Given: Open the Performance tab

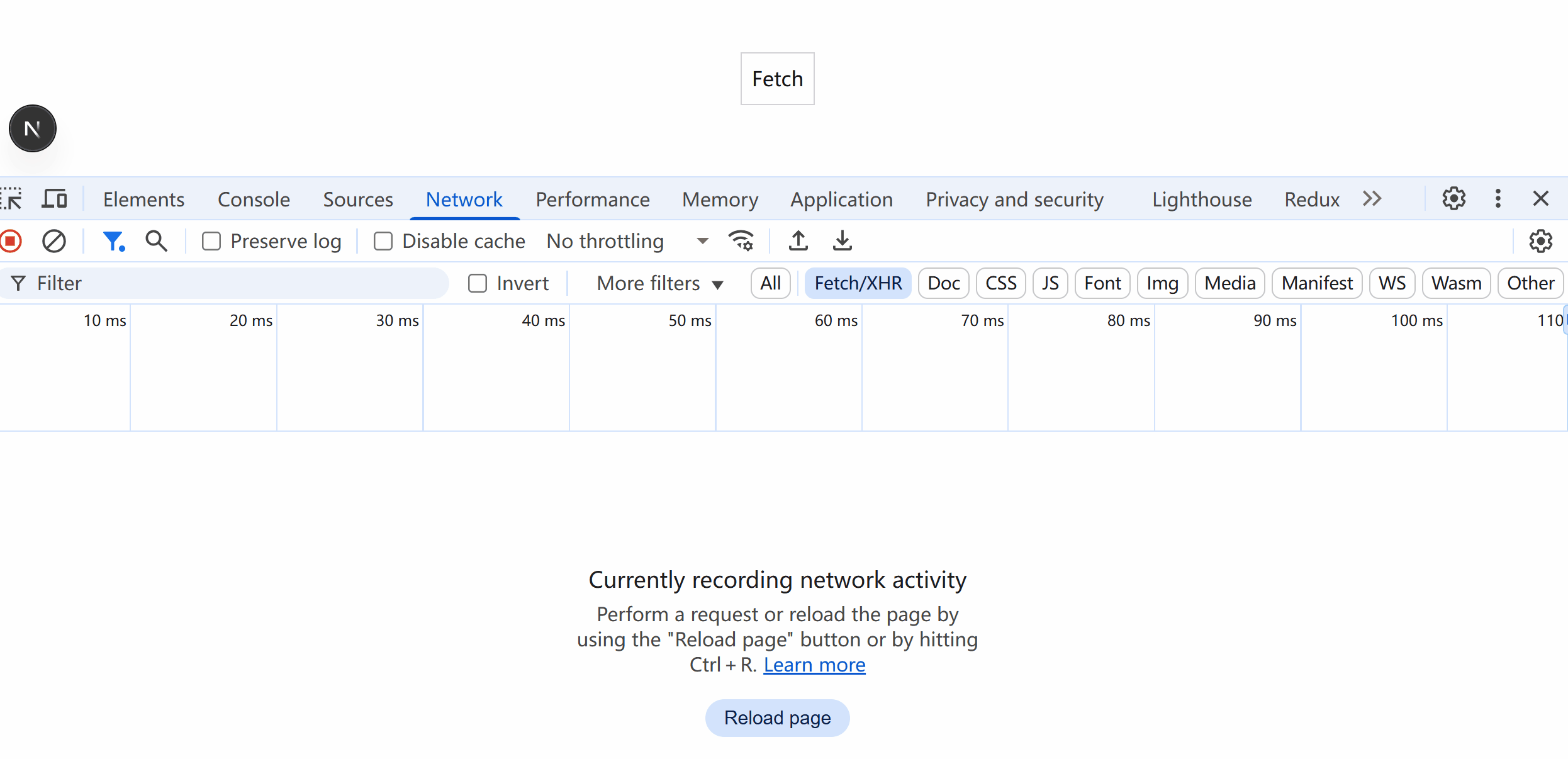Looking at the screenshot, I should [x=592, y=199].
